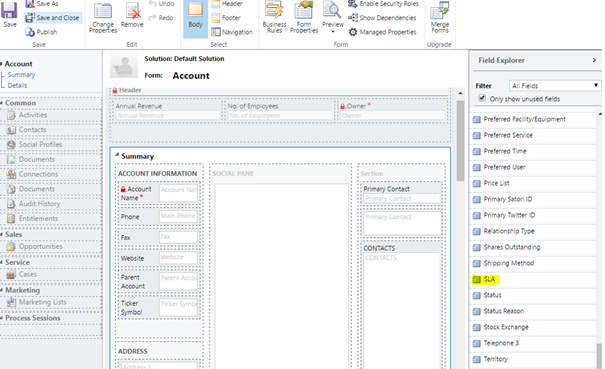Image resolution: width=605 pixels, height=369 pixels.
Task: Pick the Primary Twitter ID field
Action: pos(504,215)
